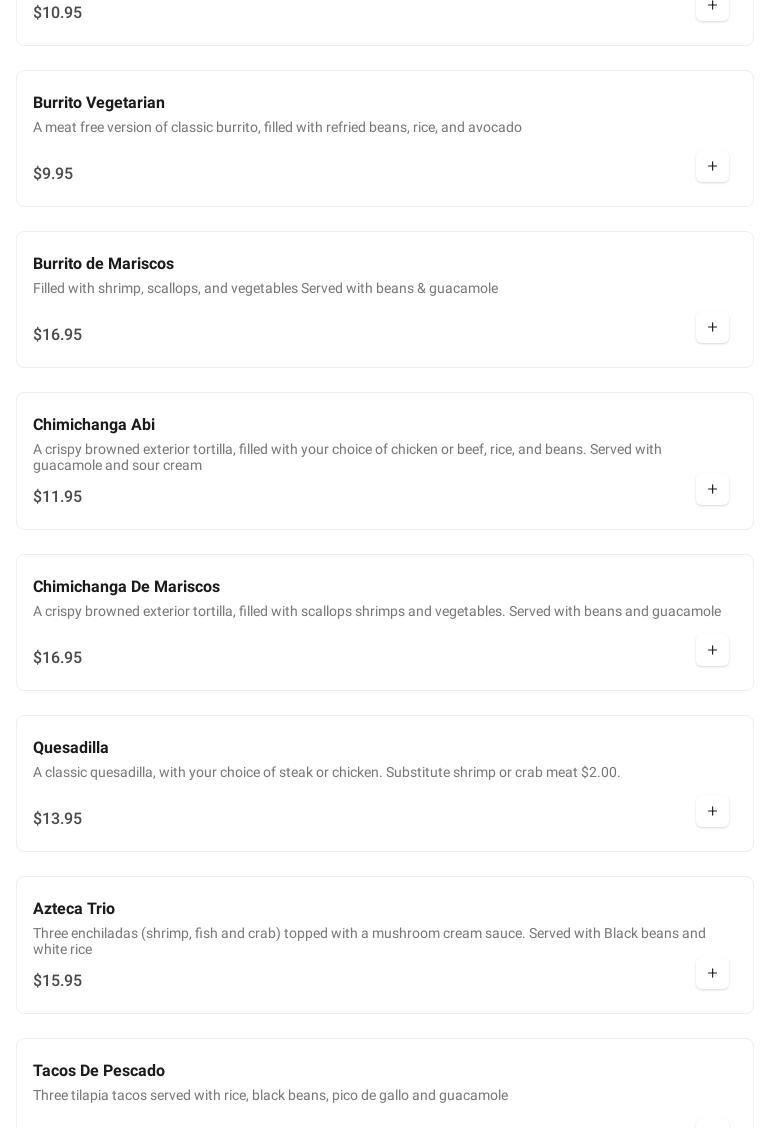Add Burrito de Mariscos using plus icon
The height and width of the screenshot is (1128, 770).
point(712,327)
